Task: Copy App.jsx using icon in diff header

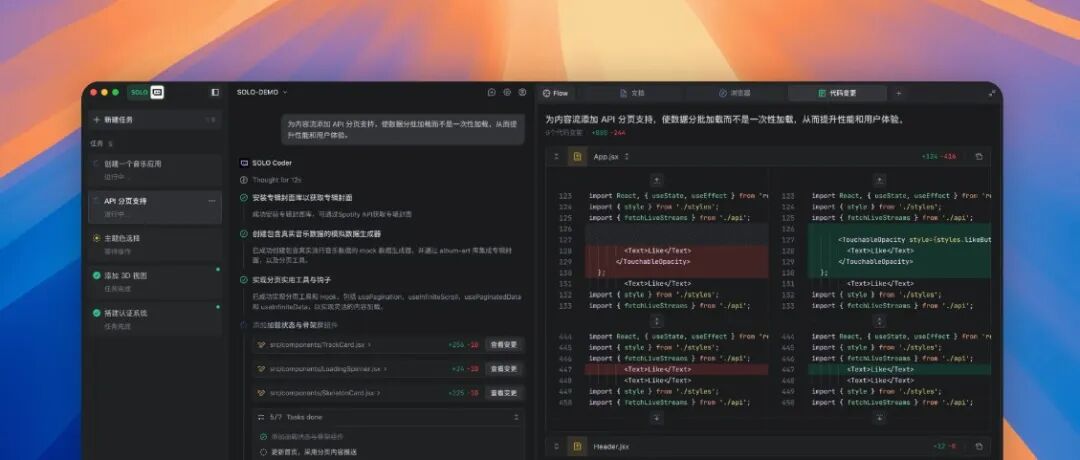Action: tap(979, 157)
